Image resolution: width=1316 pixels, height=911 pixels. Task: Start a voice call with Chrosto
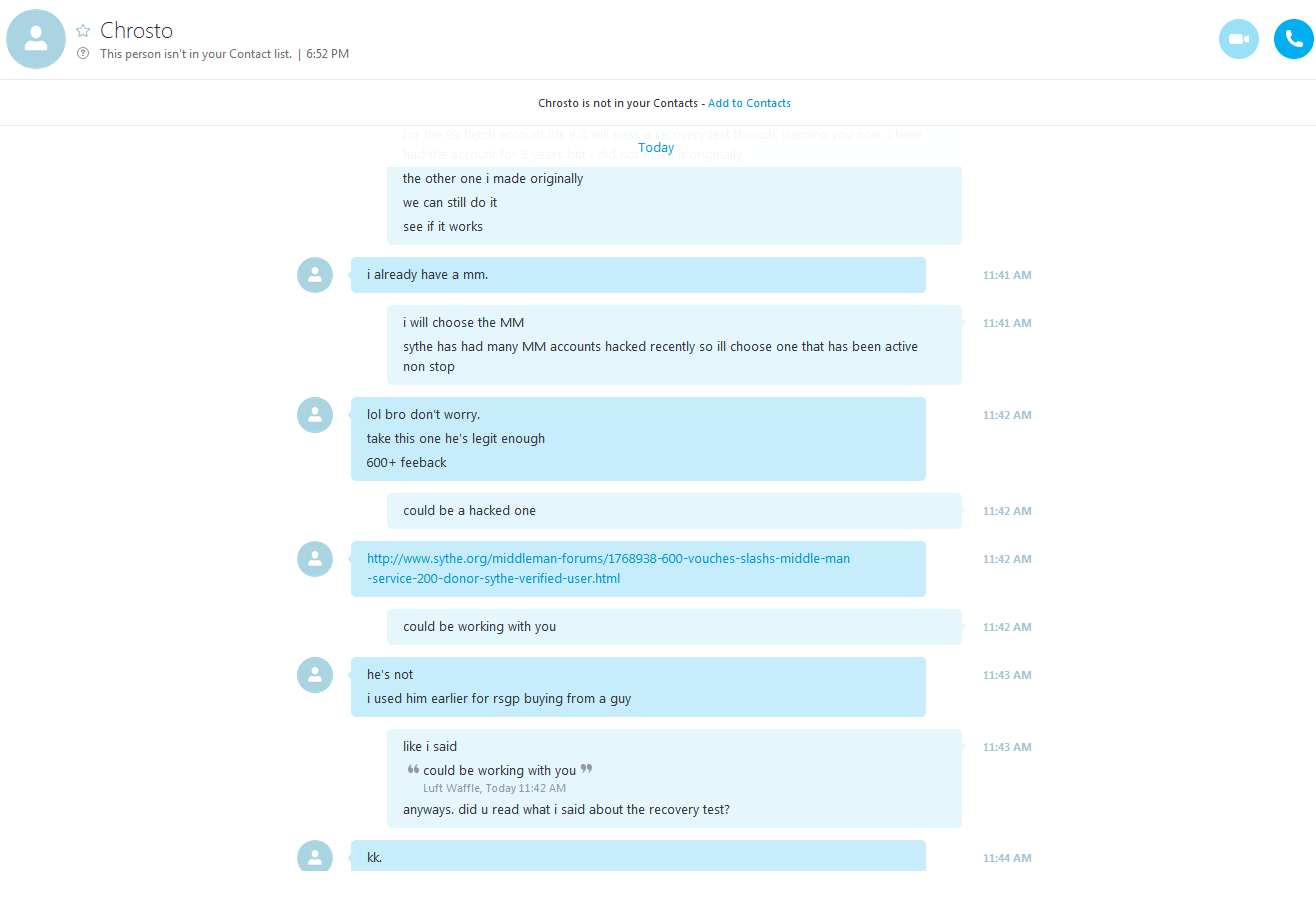[1293, 39]
